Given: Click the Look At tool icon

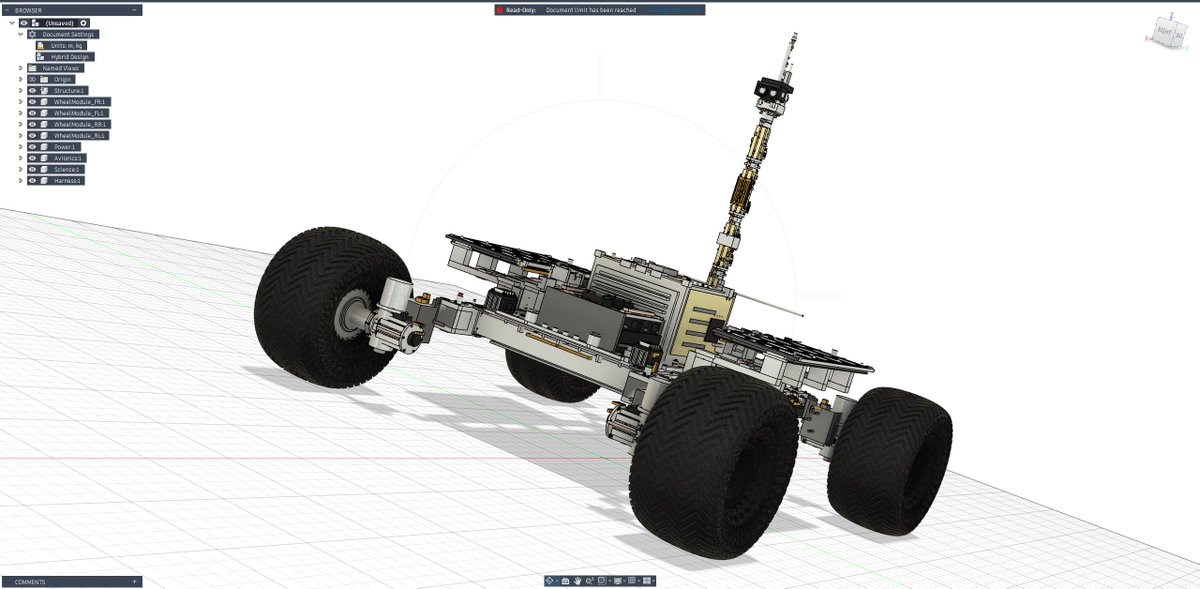Looking at the screenshot, I should click(x=565, y=580).
